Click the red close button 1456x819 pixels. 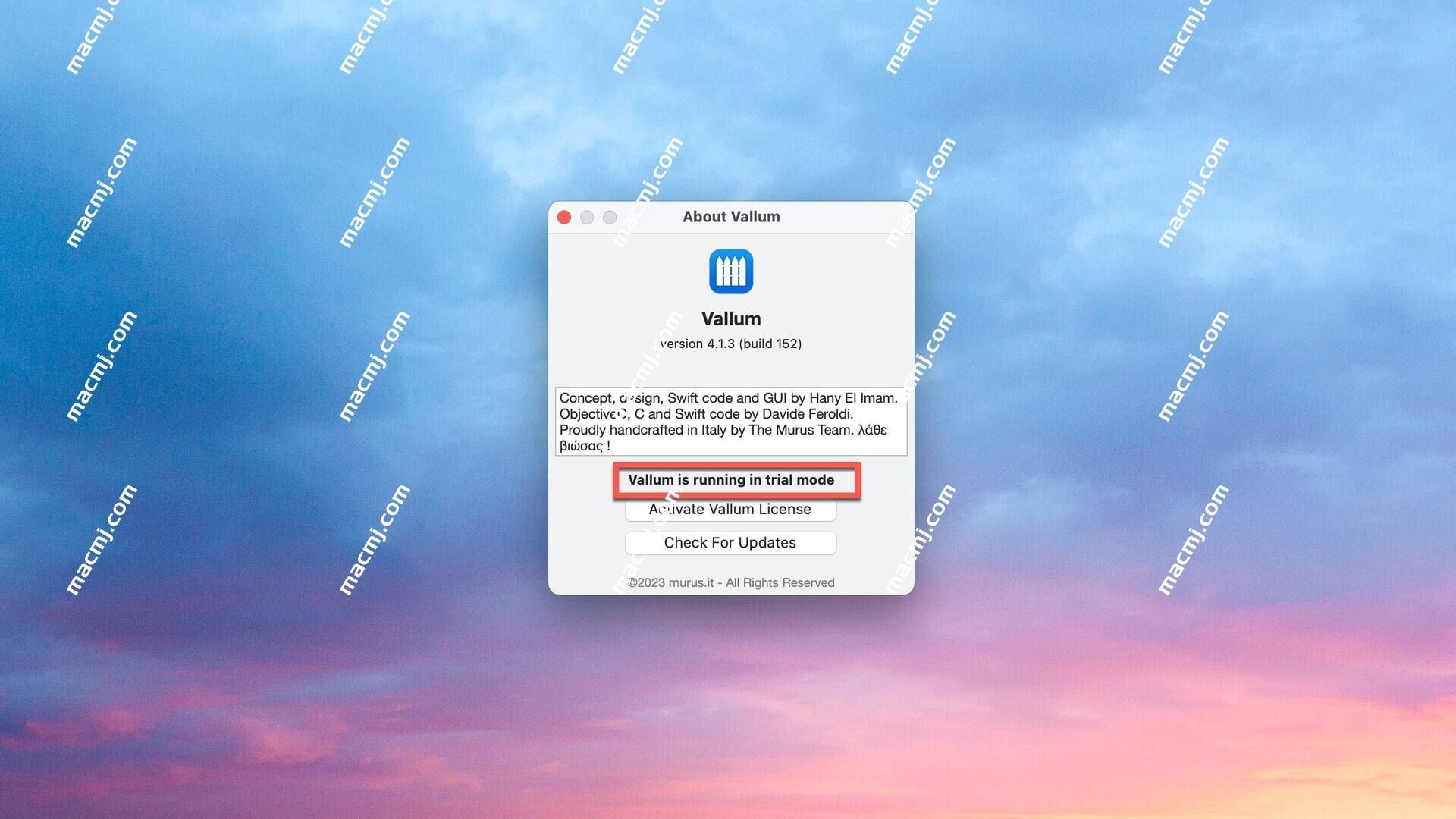click(566, 217)
